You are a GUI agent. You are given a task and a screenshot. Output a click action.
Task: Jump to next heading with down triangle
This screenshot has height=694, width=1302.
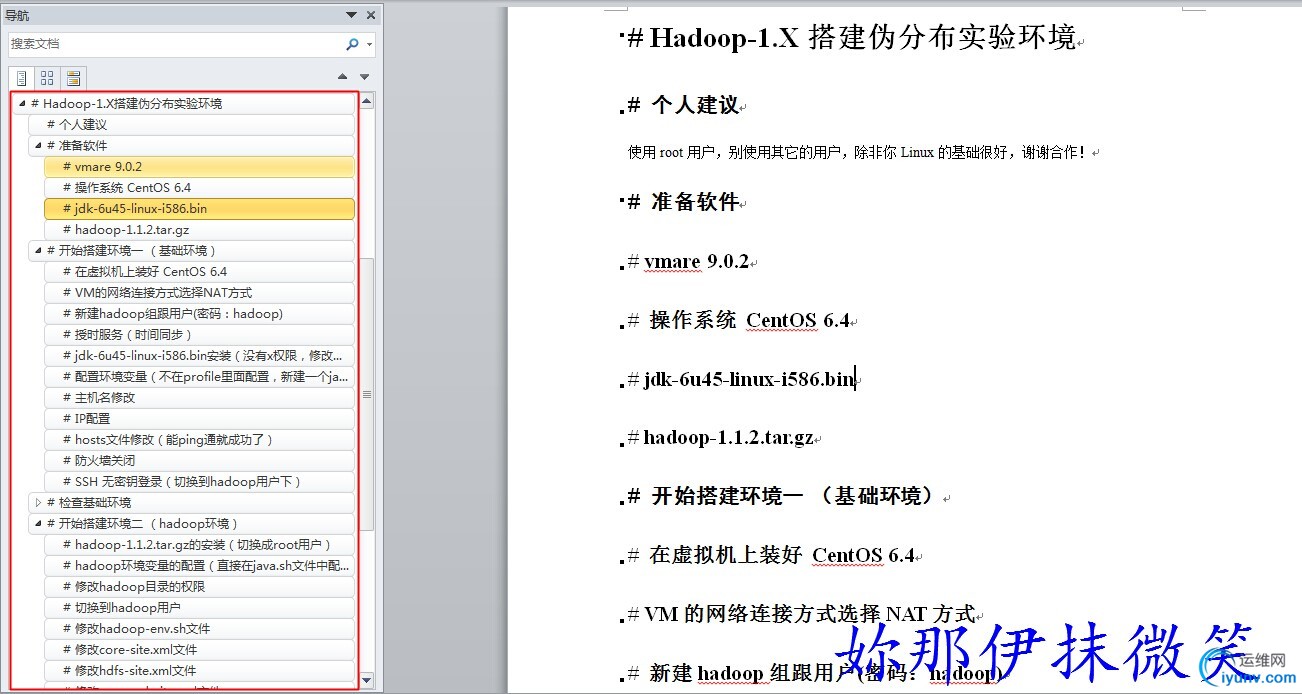(x=365, y=77)
